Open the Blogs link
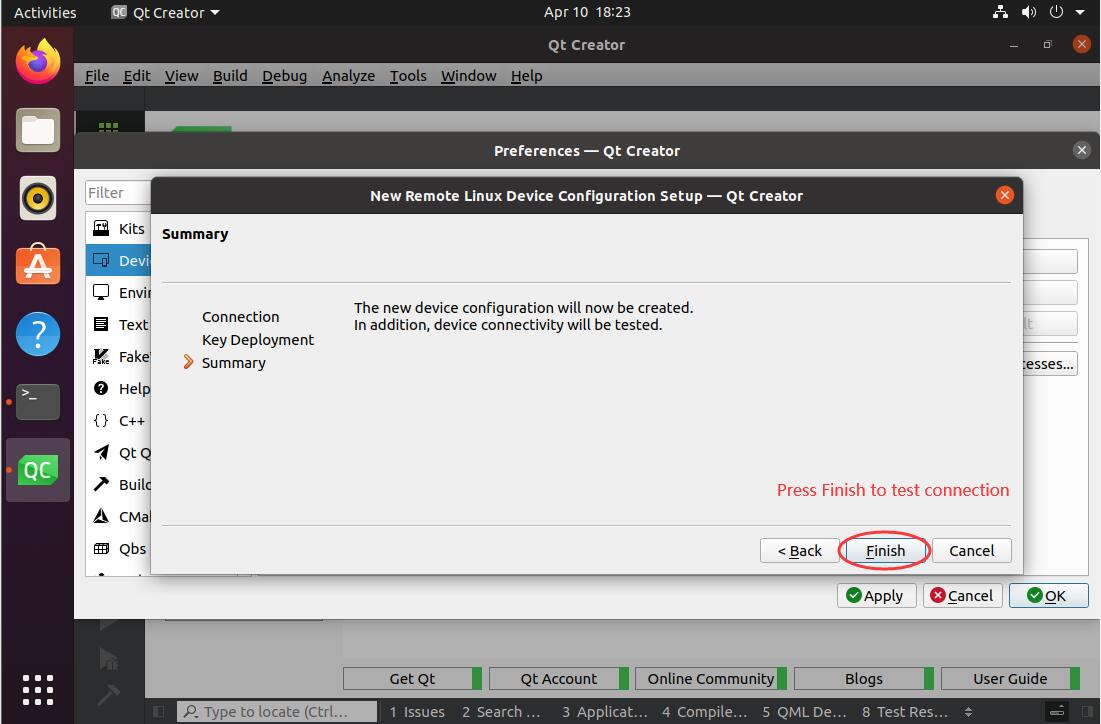 tap(864, 678)
